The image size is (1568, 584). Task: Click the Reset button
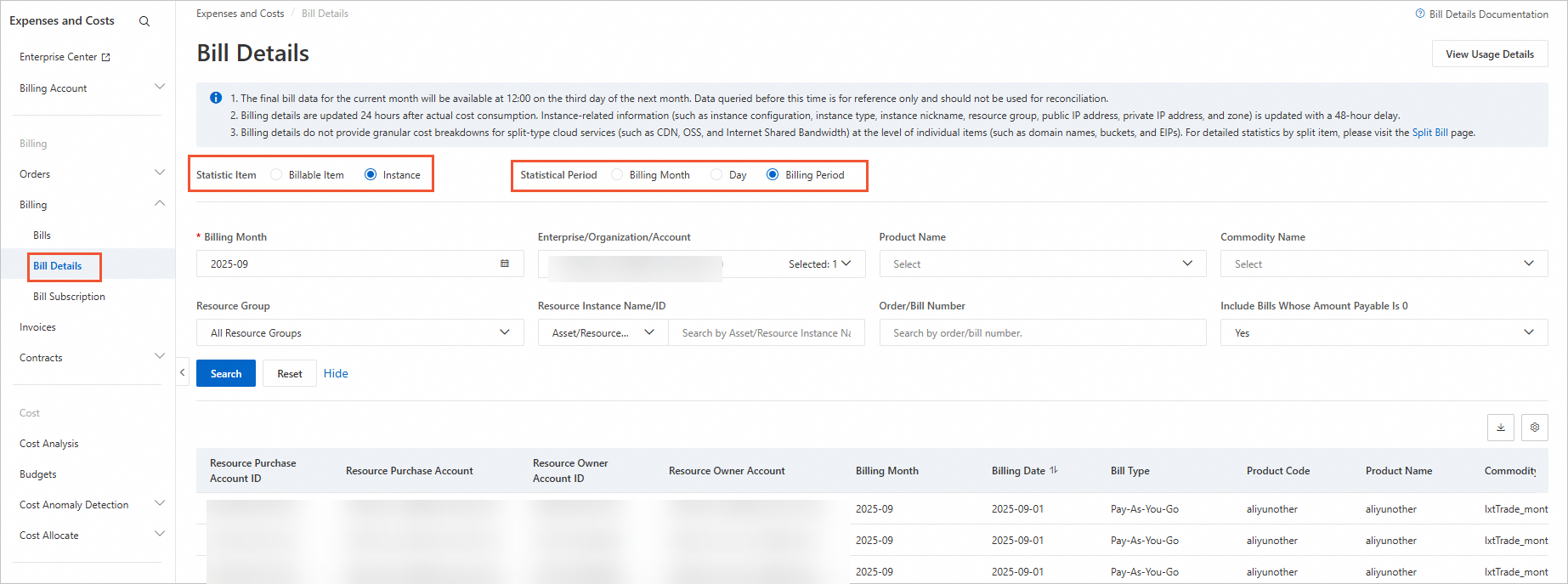(290, 373)
